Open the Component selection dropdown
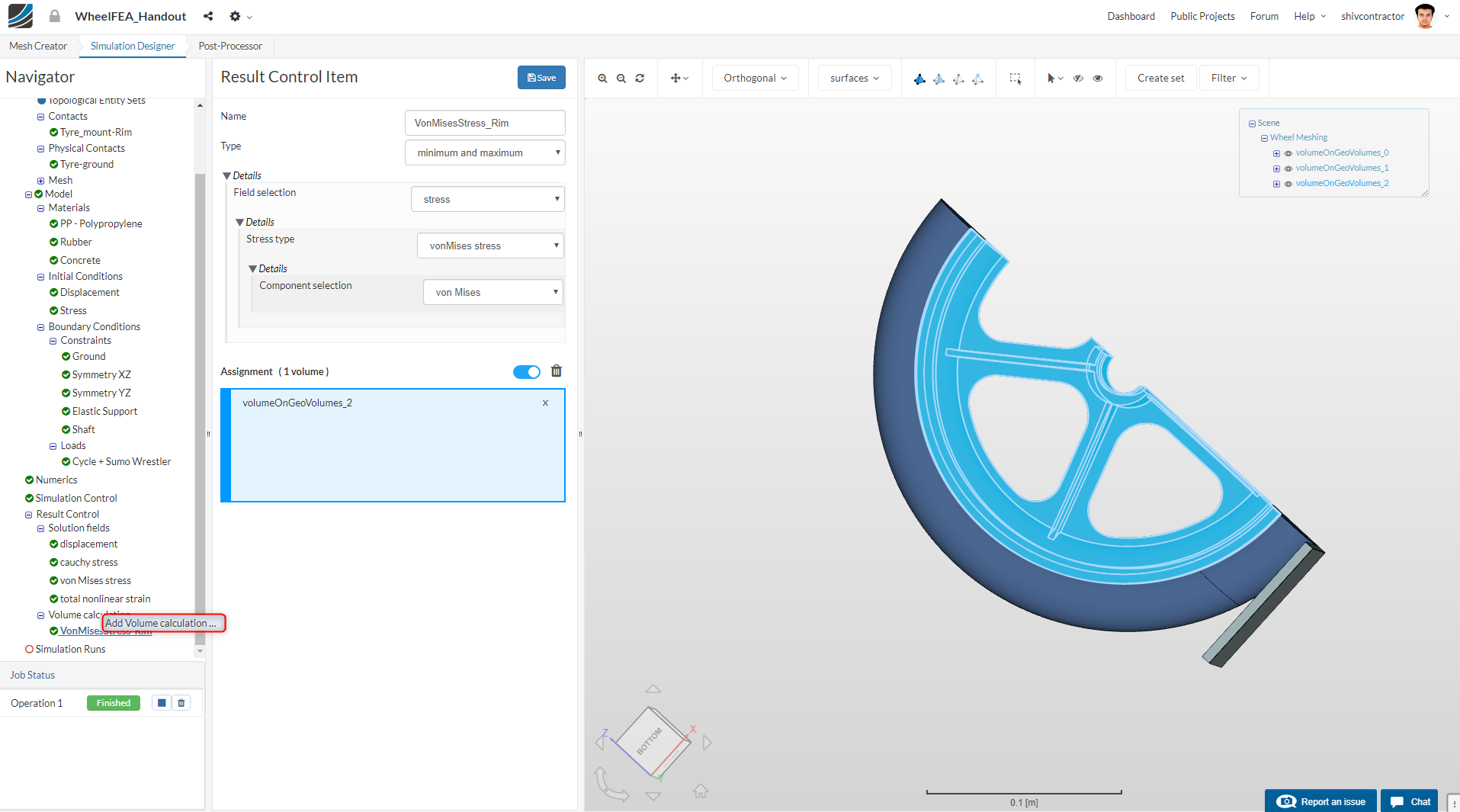1460x812 pixels. (x=493, y=292)
